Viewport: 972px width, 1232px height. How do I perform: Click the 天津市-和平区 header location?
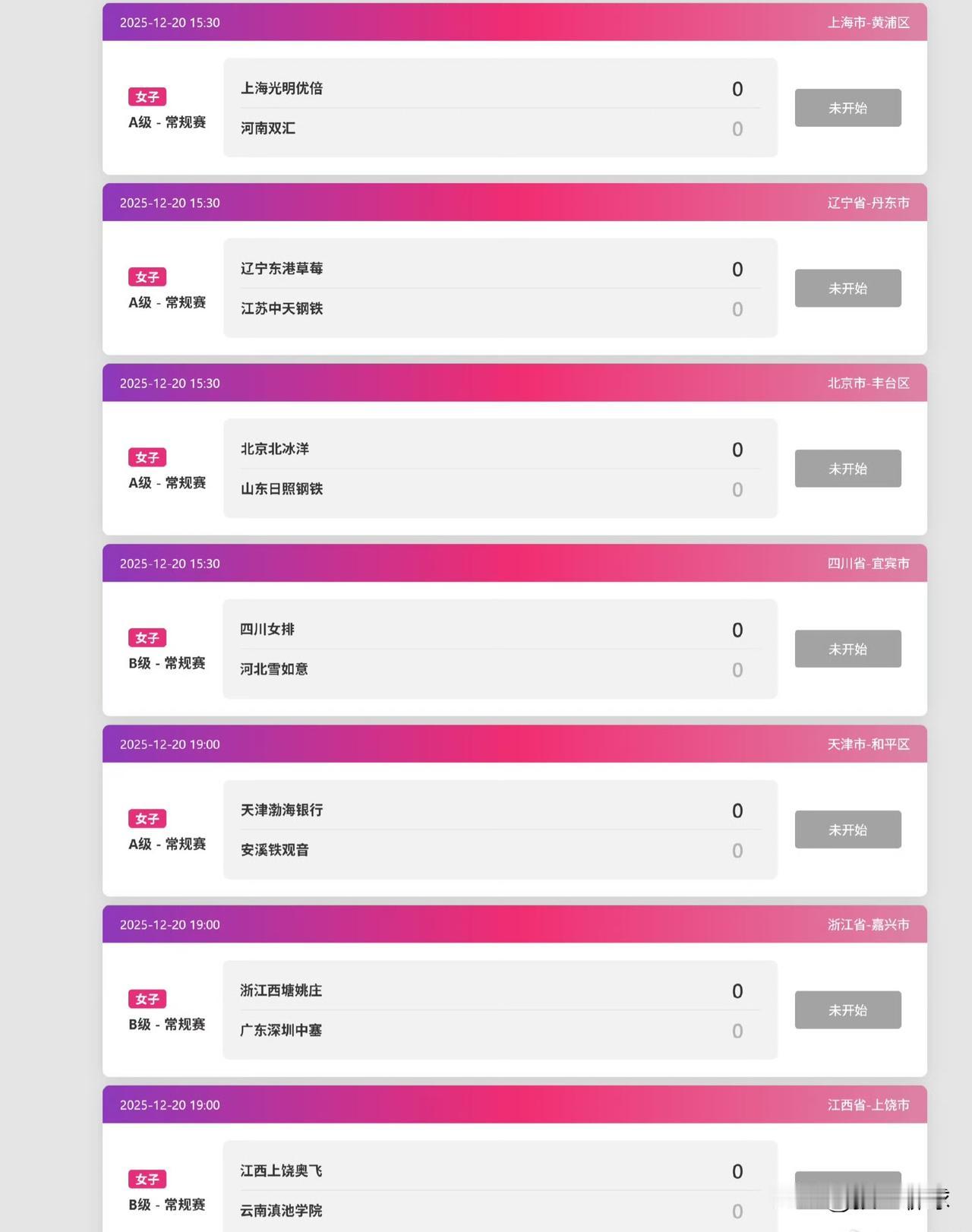(x=868, y=744)
